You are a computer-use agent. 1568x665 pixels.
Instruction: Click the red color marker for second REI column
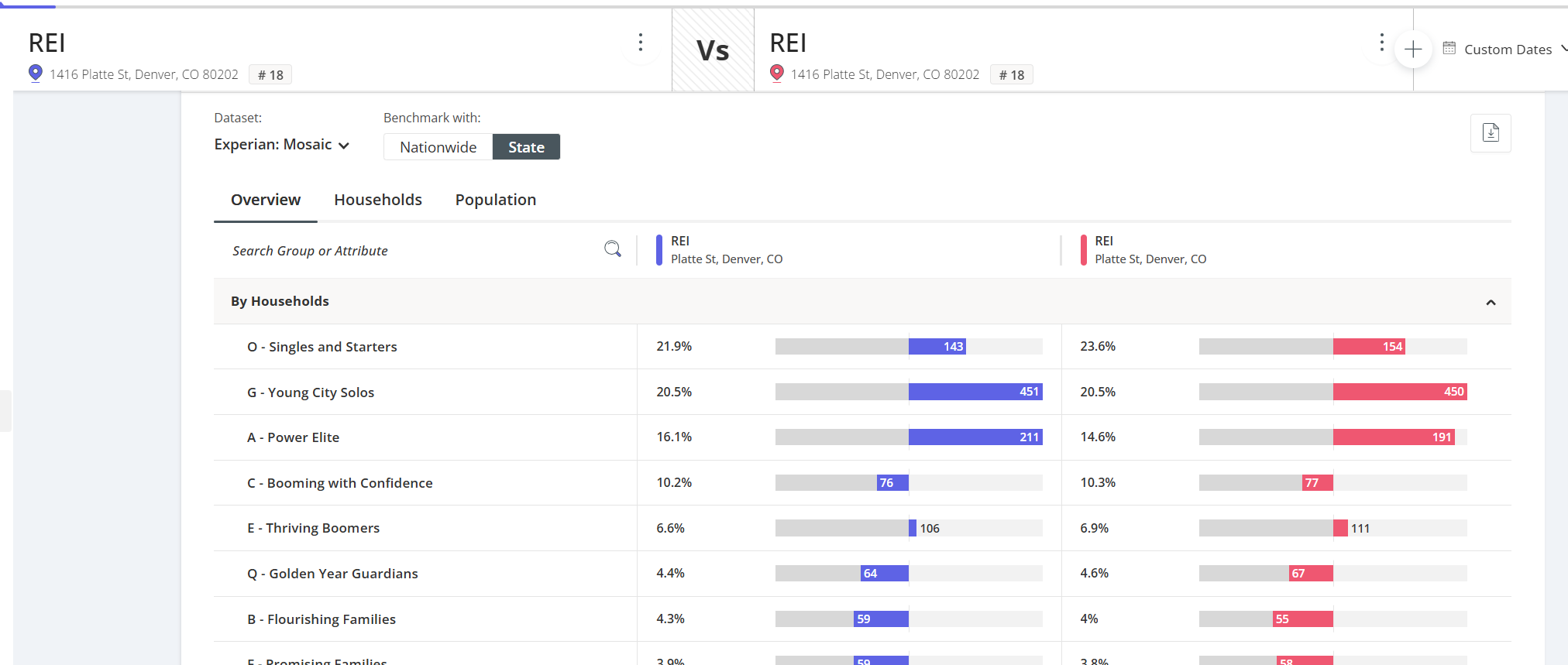[x=1084, y=250]
